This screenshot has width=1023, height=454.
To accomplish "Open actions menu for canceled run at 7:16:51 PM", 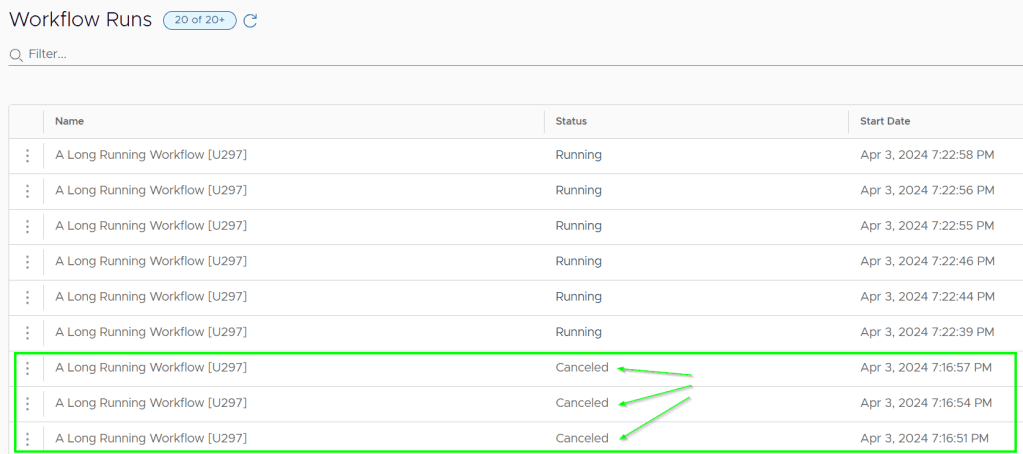I will coord(27,438).
